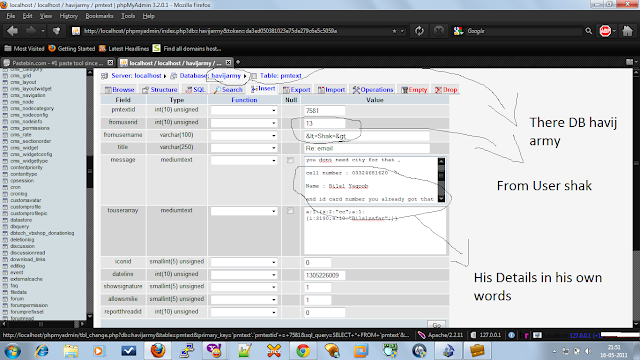Click the browser Back arrow button
640x360 pixels.
tap(12, 31)
